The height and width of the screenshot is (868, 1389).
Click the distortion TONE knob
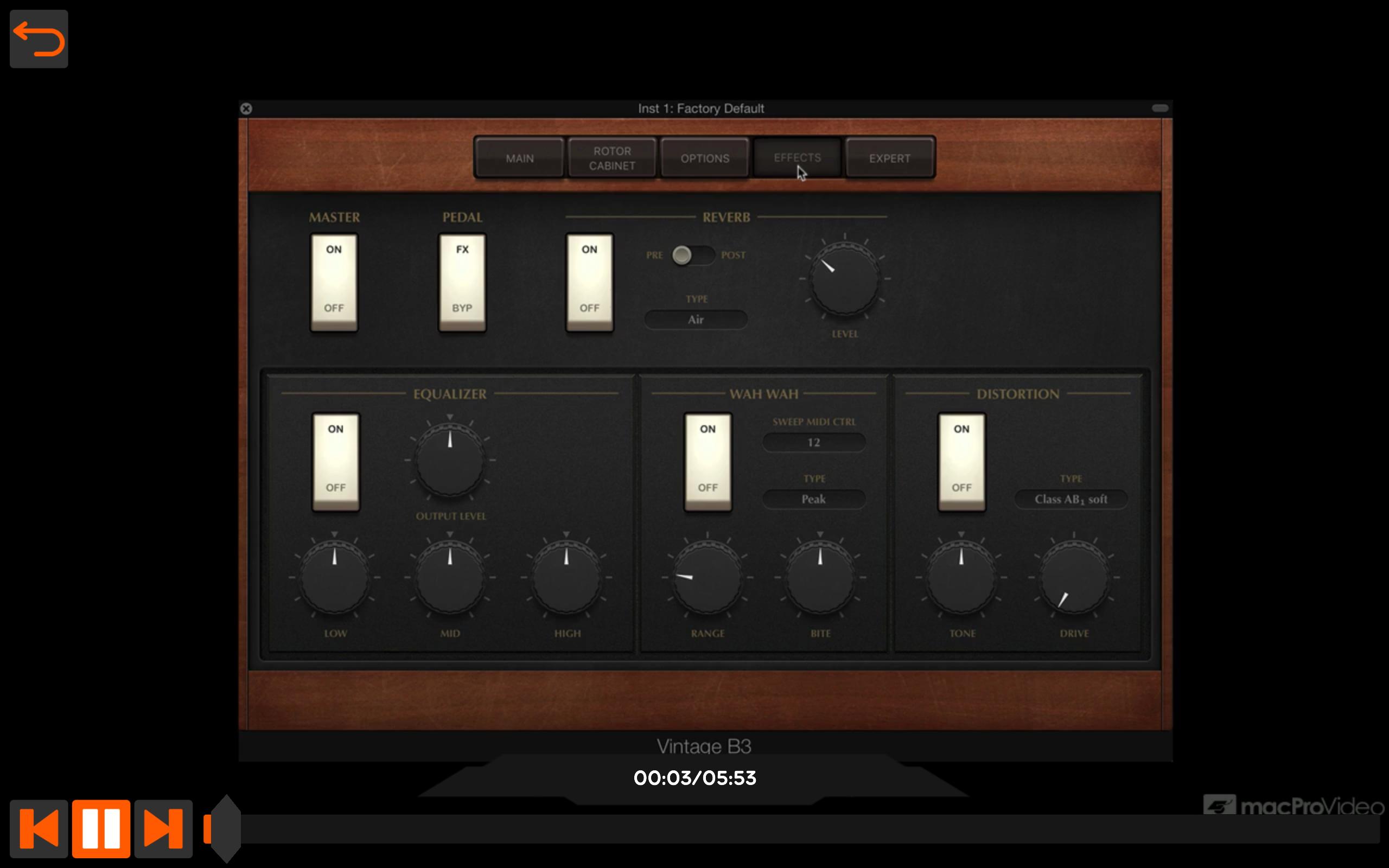point(961,578)
